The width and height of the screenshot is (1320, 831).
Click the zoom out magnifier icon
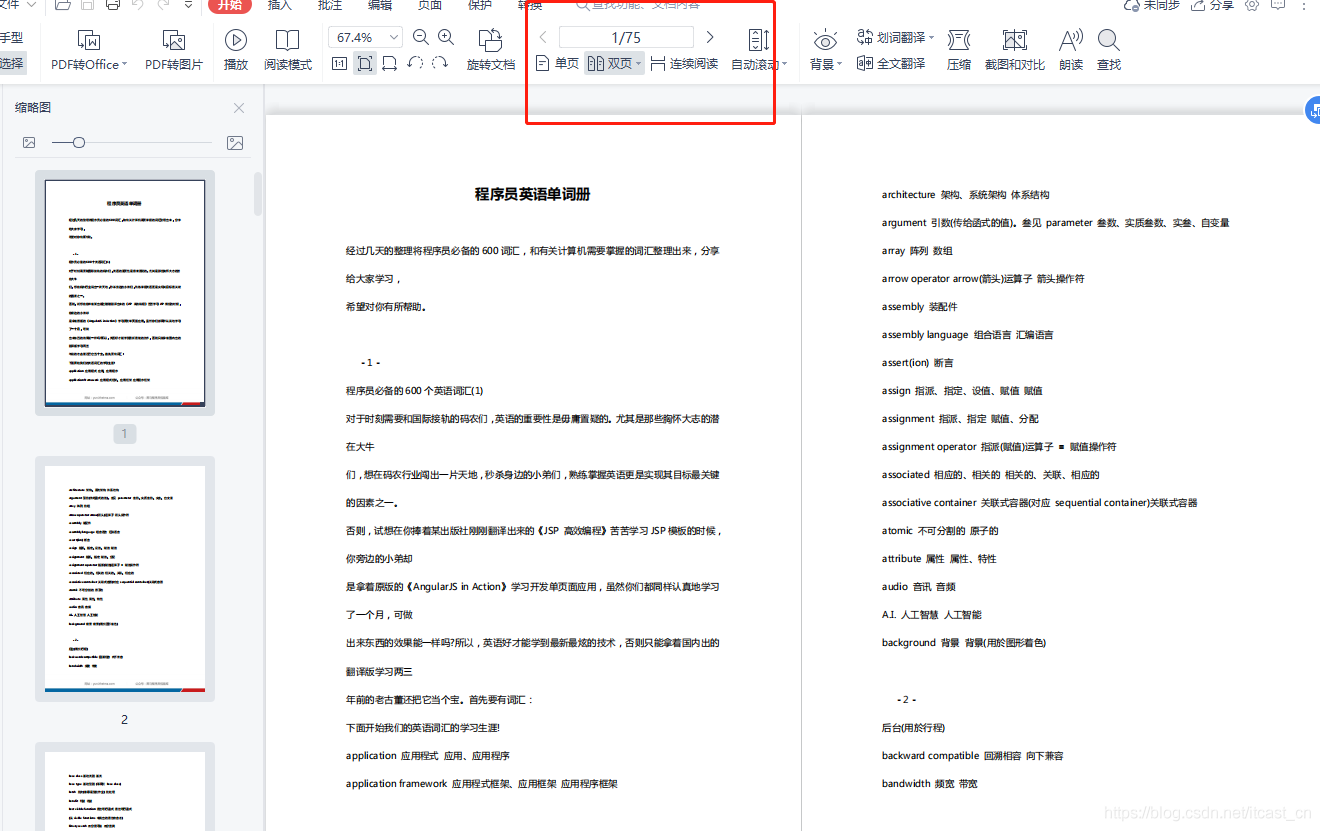coord(421,38)
